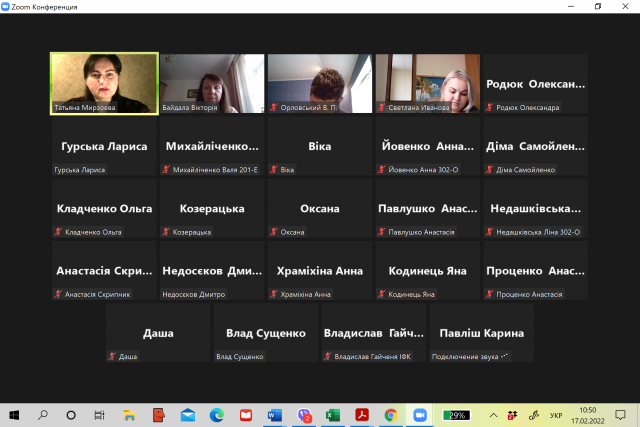This screenshot has height=427, width=640.
Task: Open the Windows Start menu
Action: (x=14, y=416)
